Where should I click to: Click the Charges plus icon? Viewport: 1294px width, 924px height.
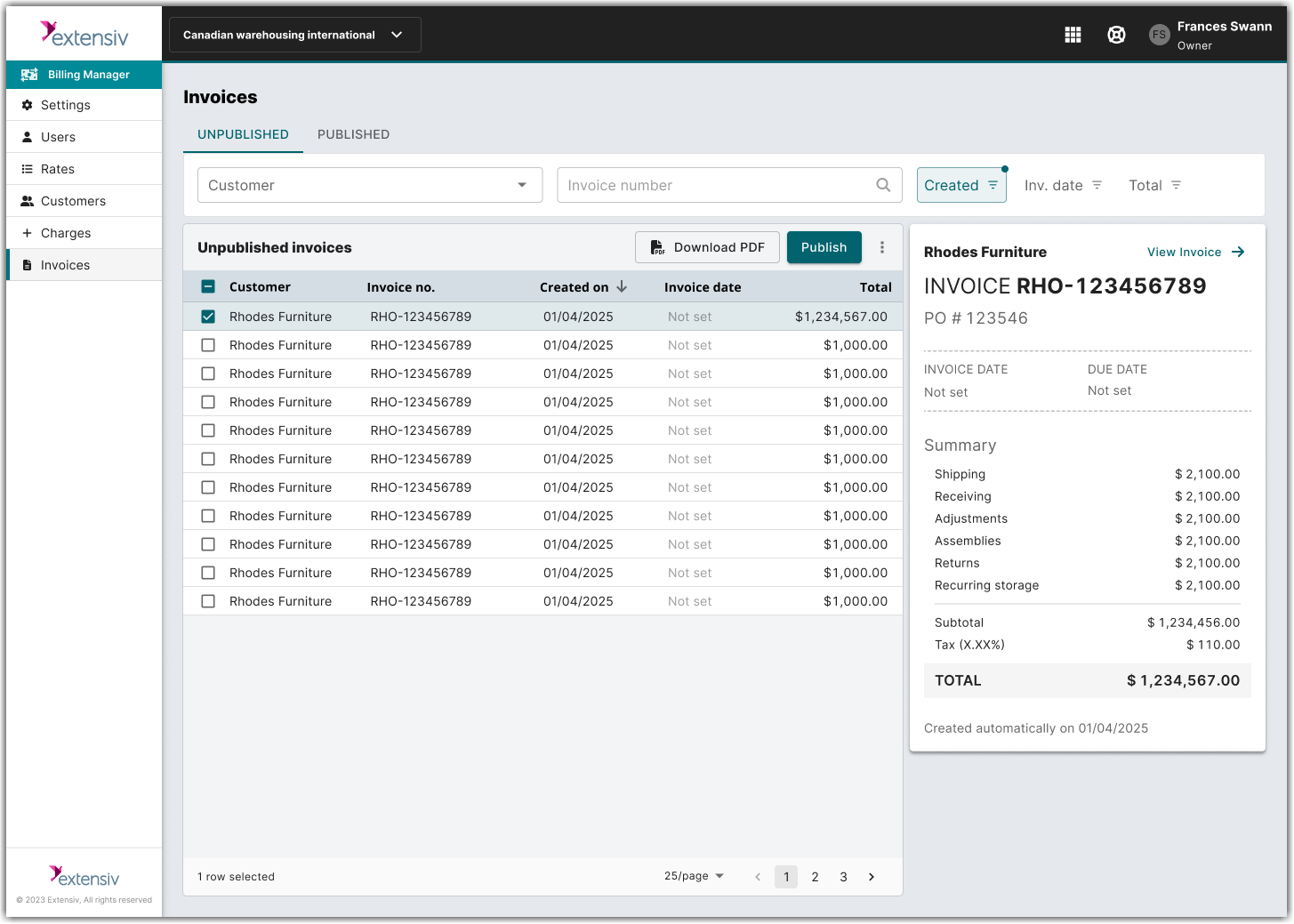pyautogui.click(x=27, y=233)
